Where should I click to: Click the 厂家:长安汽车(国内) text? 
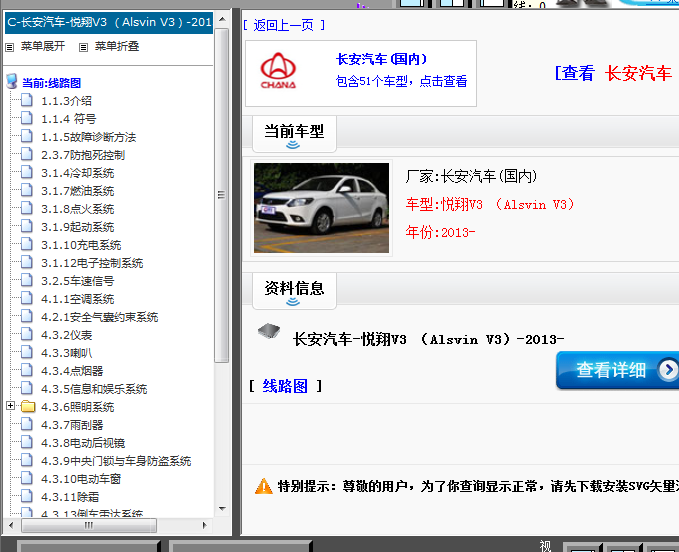[472, 176]
